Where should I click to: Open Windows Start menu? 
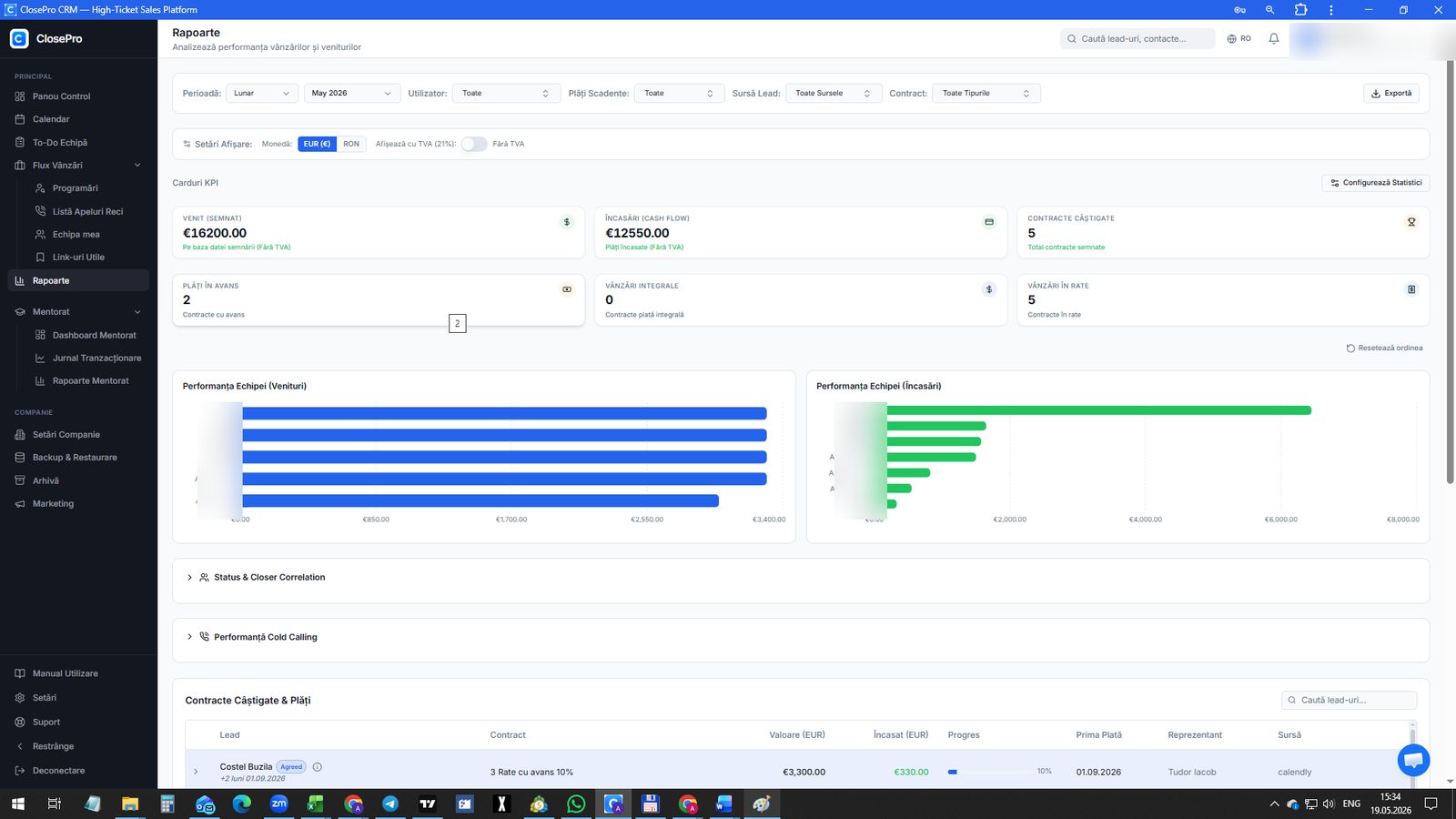coord(17,804)
